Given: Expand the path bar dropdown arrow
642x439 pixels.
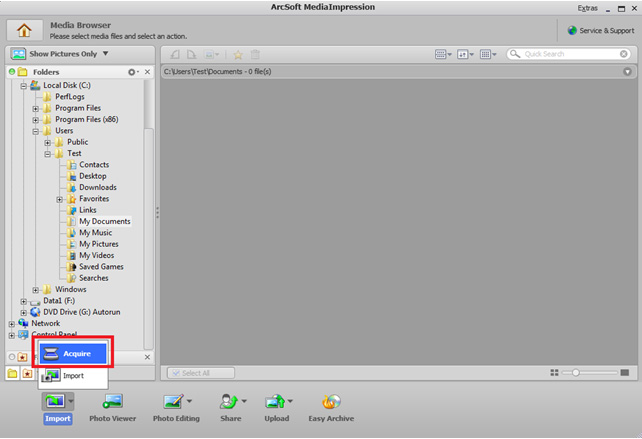Looking at the screenshot, I should [x=627, y=72].
